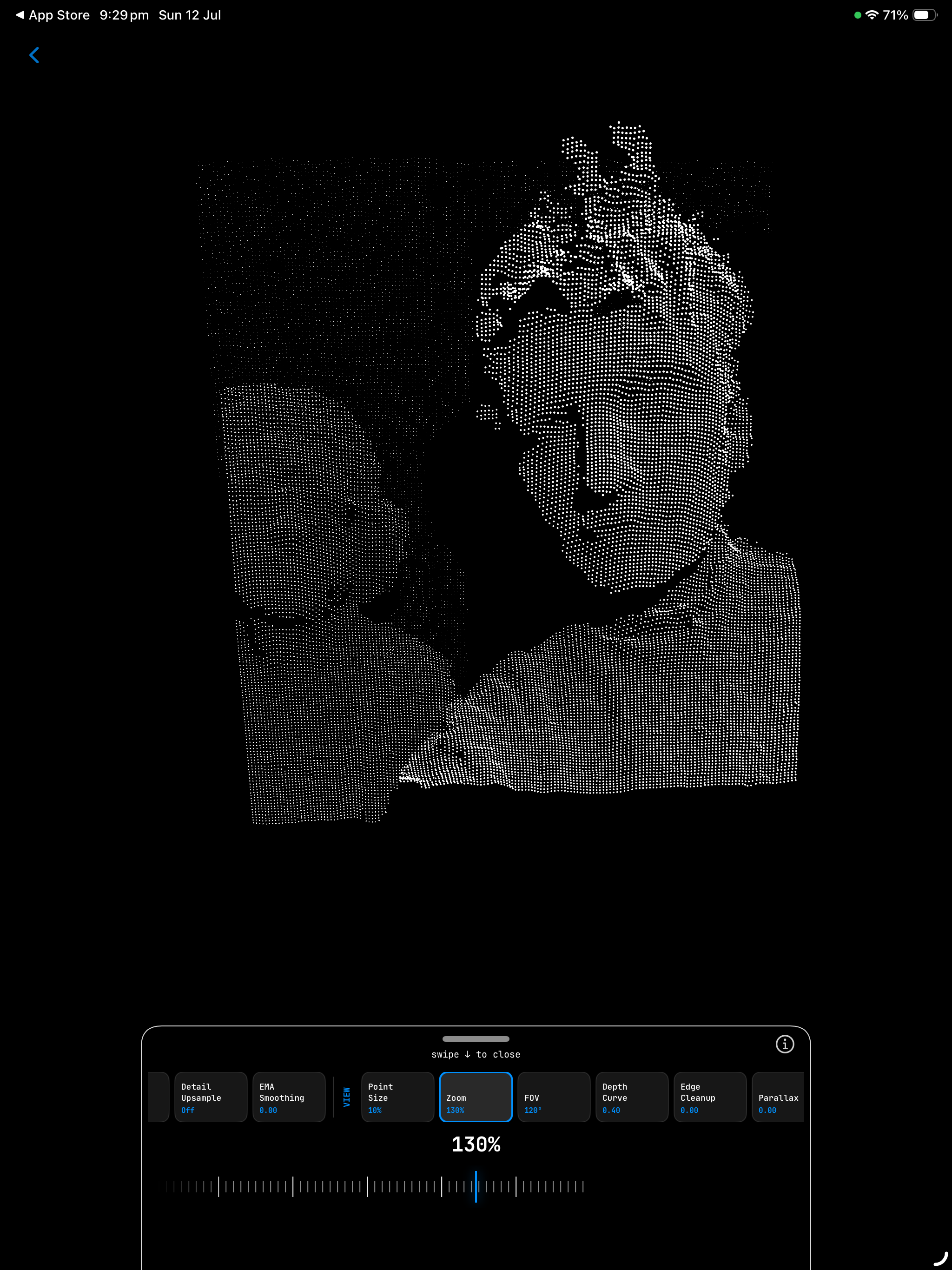
Task: Tap the green camera-in-use dot
Action: [857, 15]
